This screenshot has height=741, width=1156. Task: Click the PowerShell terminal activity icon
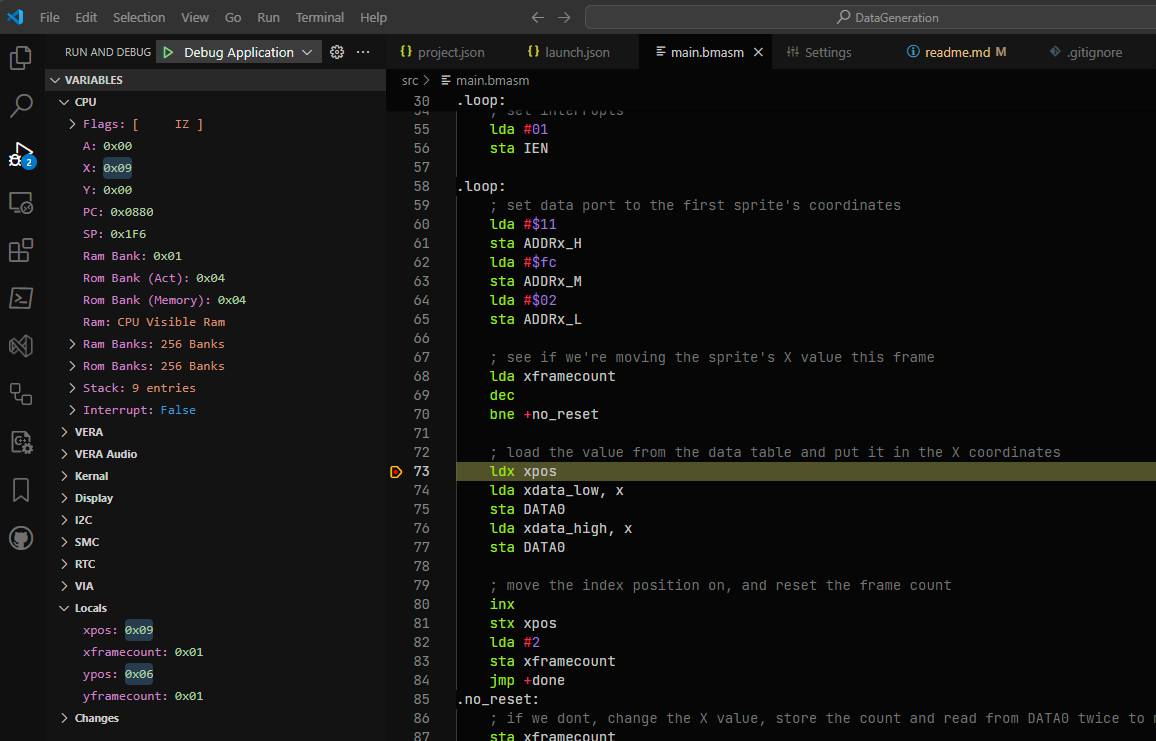pyautogui.click(x=21, y=298)
